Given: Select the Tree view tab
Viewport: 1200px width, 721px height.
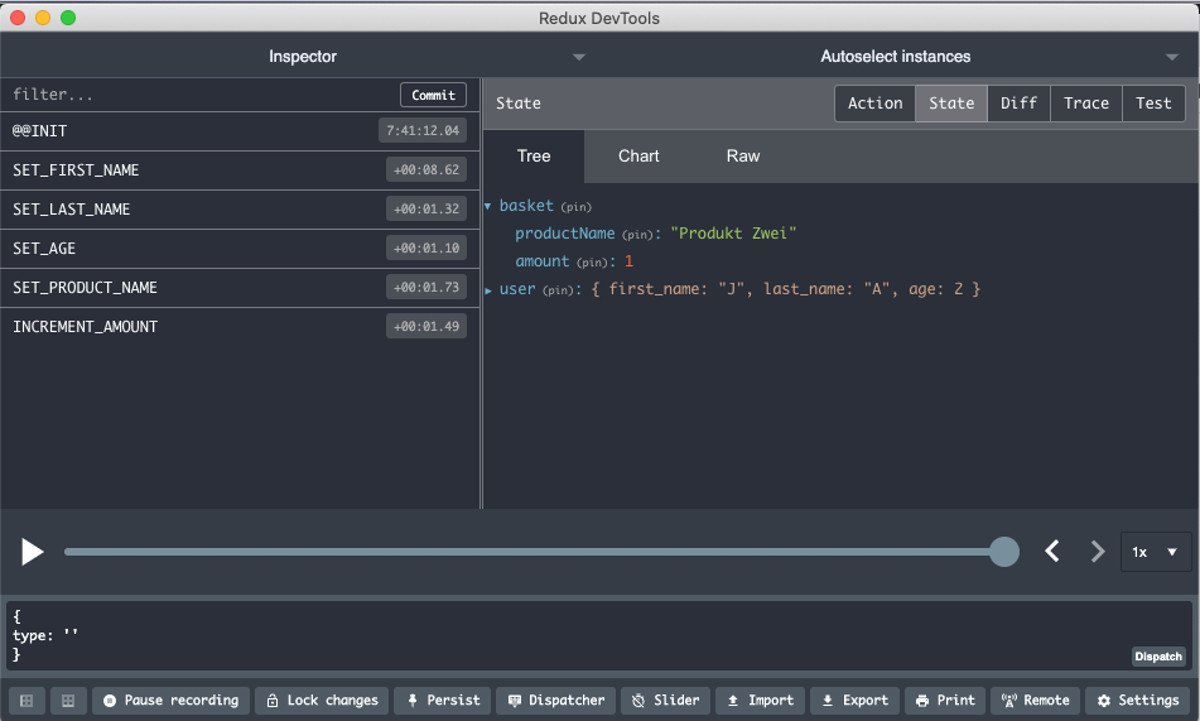Looking at the screenshot, I should [x=534, y=156].
